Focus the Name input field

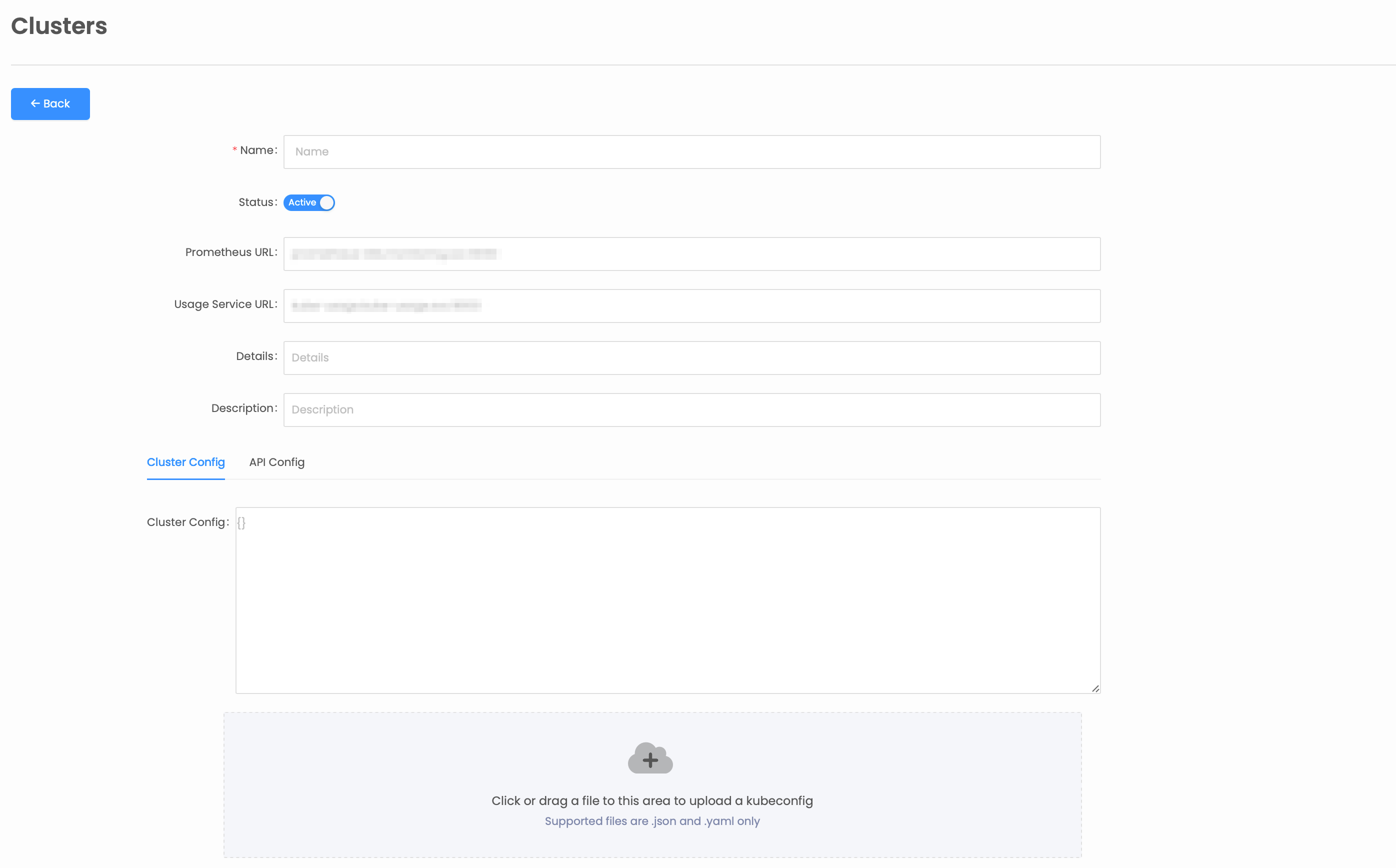pos(691,152)
